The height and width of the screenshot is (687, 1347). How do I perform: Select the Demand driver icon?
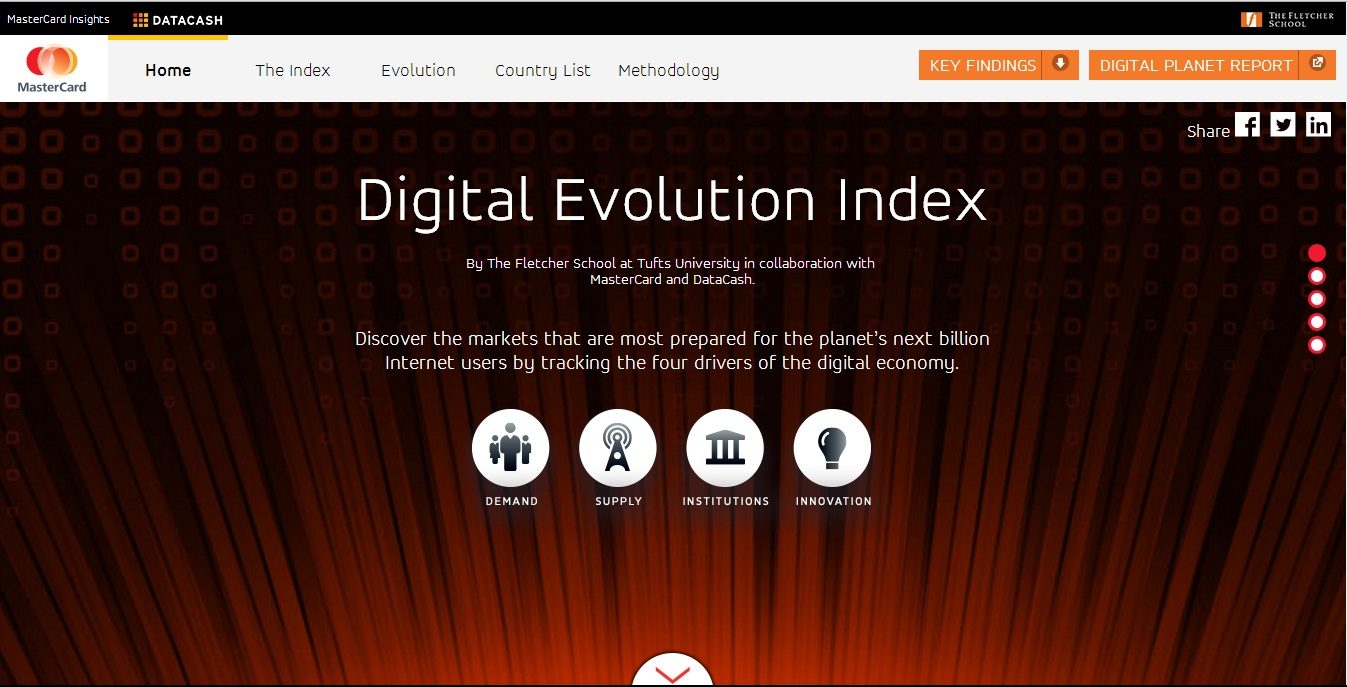pos(511,448)
